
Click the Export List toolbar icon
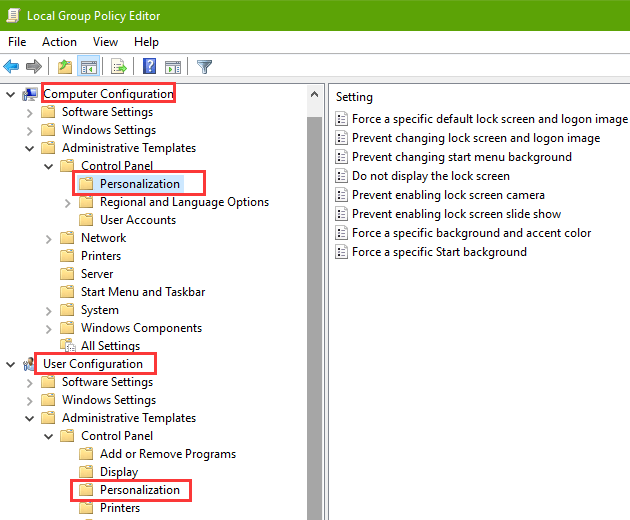coord(119,66)
